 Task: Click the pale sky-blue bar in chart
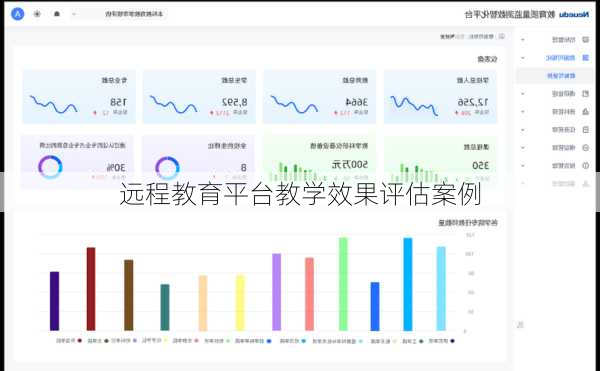(x=441, y=288)
